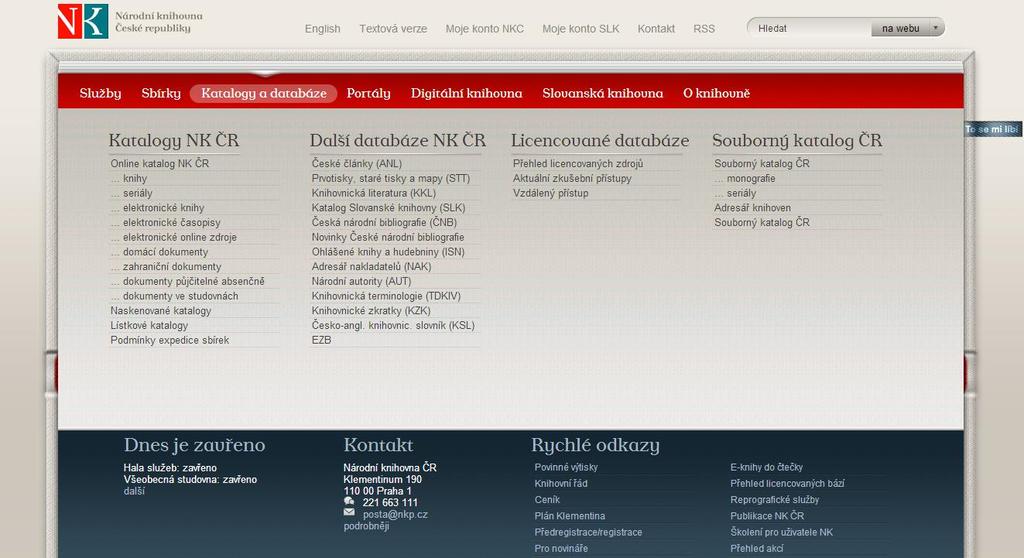
Task: Open Naskenované katalogy link
Action: 161,310
